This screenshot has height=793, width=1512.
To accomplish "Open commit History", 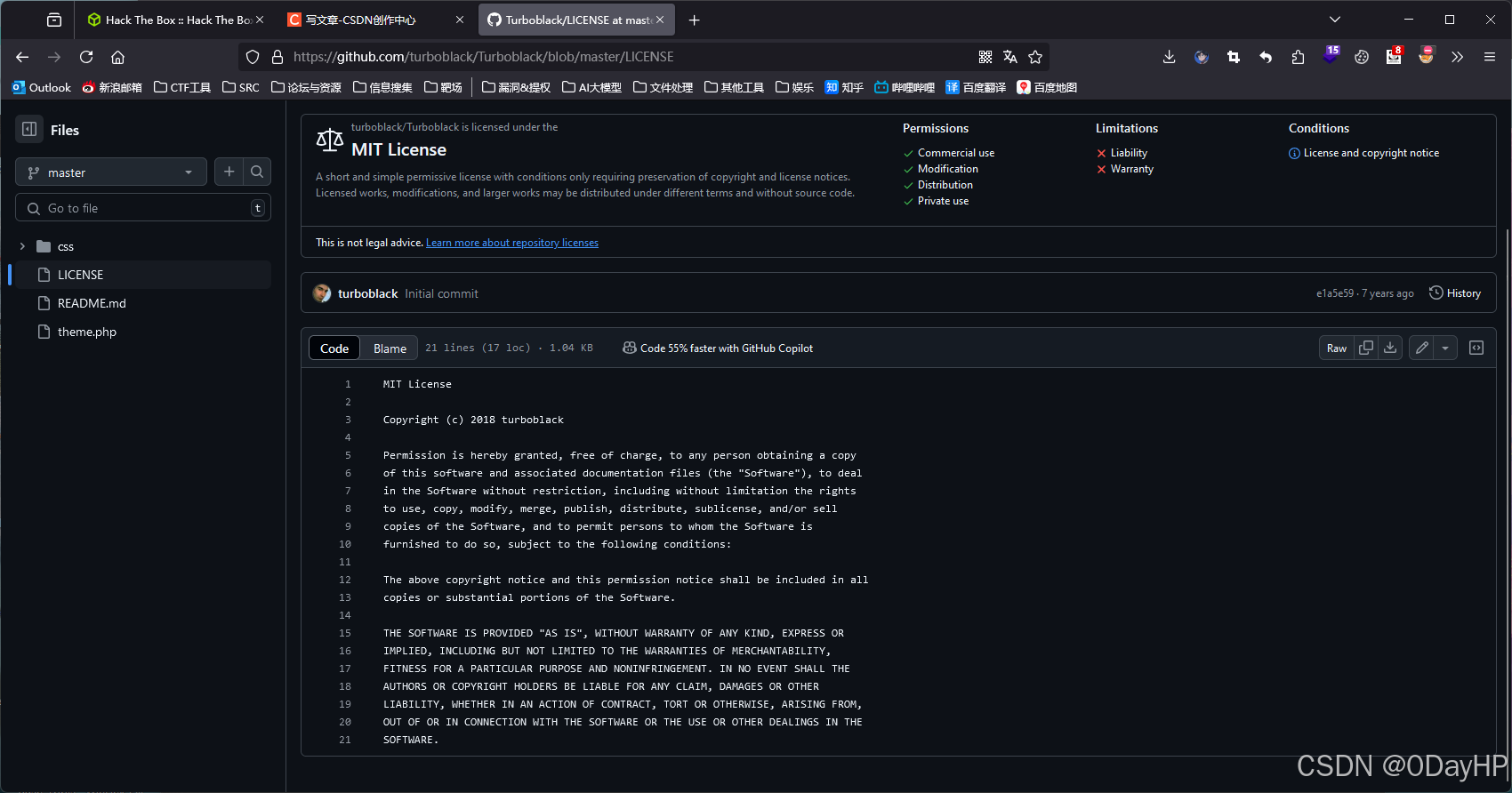I will tap(1455, 293).
